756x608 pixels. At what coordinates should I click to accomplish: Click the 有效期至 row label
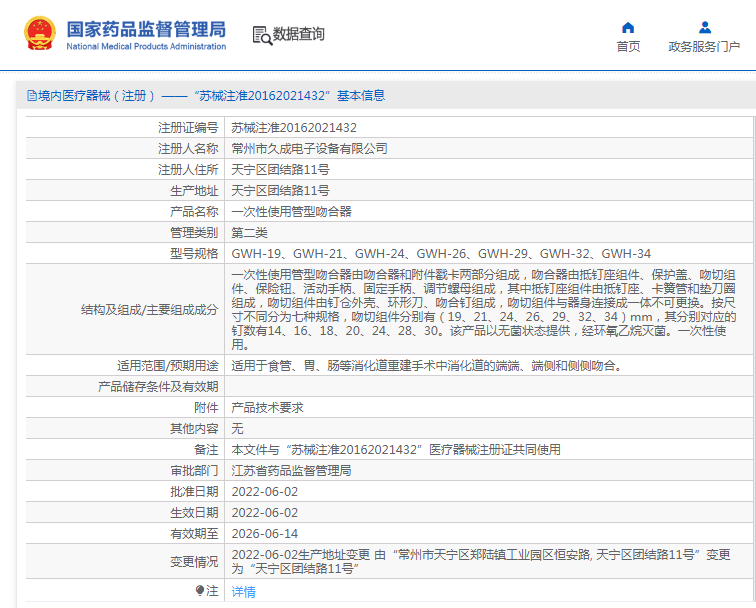(x=194, y=534)
